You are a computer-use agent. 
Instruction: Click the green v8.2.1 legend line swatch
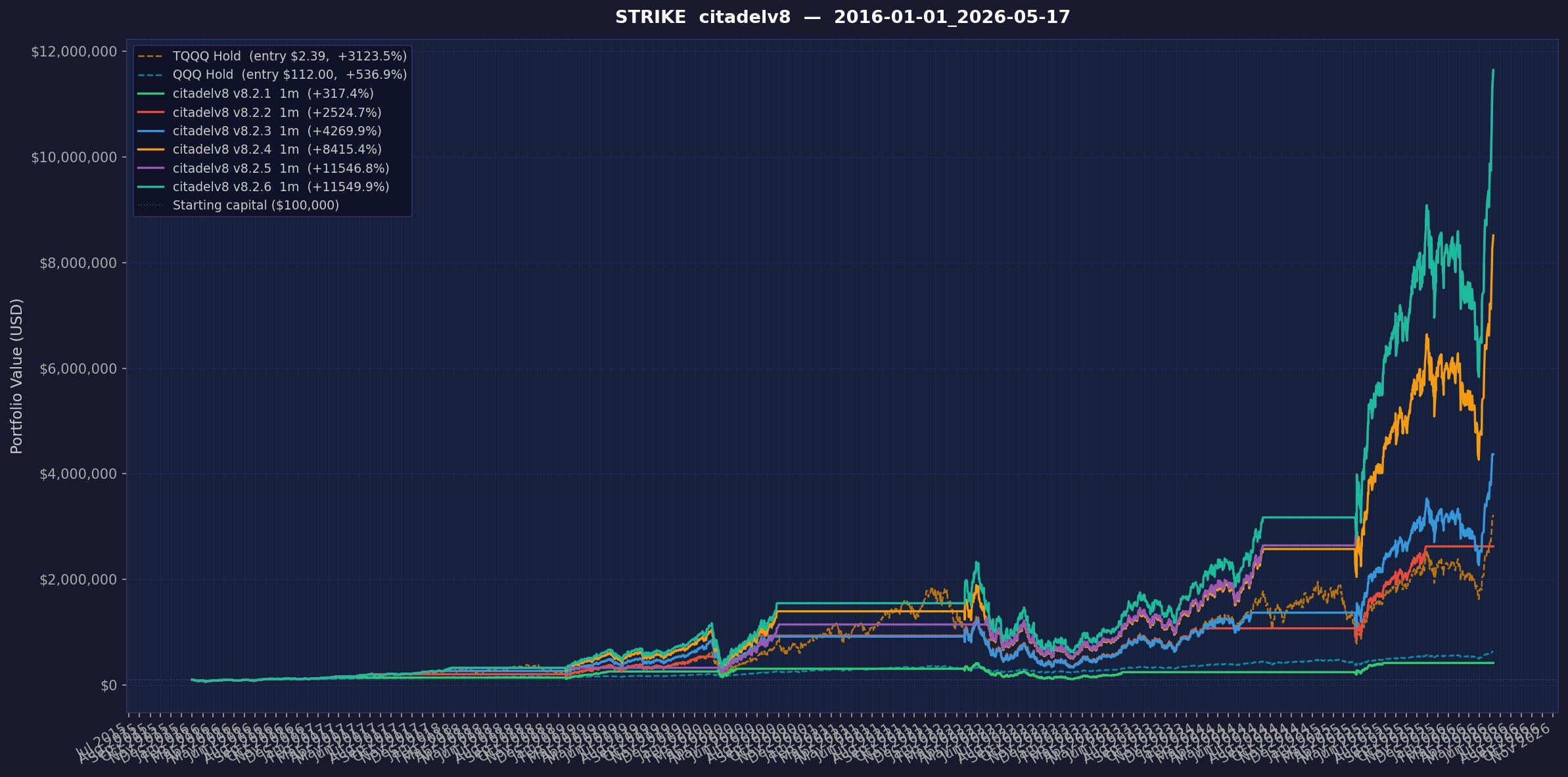pyautogui.click(x=150, y=94)
